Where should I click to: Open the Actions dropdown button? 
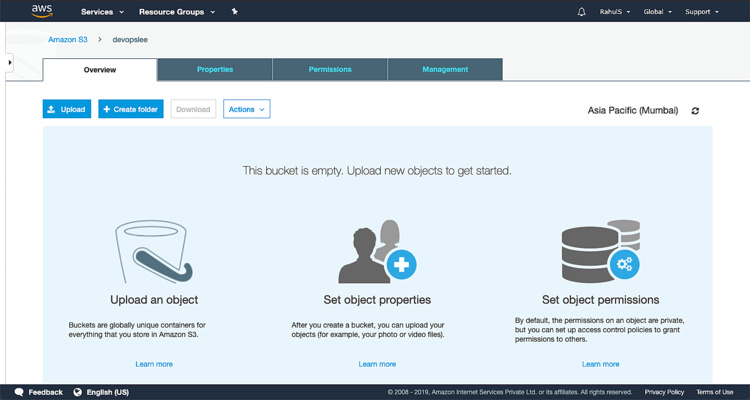(x=246, y=109)
